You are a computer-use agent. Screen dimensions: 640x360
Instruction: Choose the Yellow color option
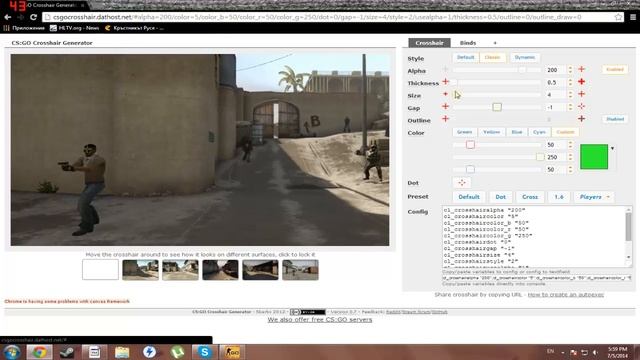point(491,132)
